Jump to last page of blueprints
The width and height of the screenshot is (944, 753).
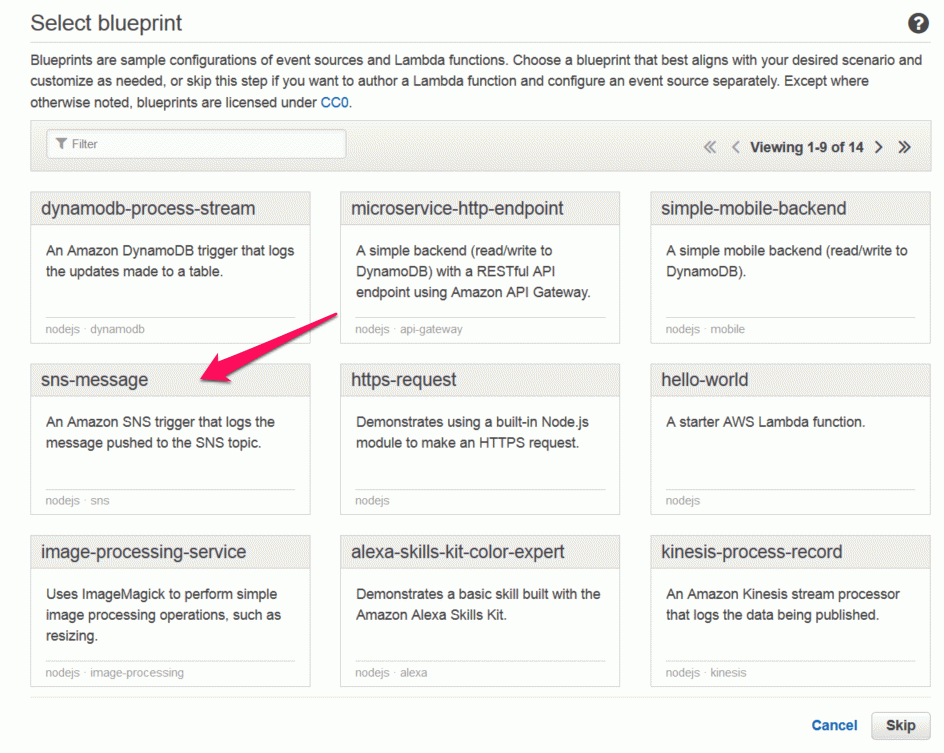point(904,147)
